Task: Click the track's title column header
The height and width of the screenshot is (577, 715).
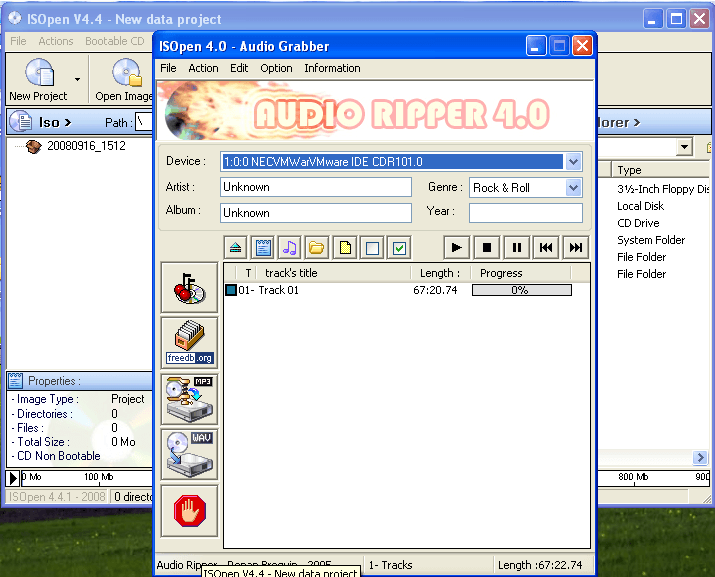Action: [333, 273]
